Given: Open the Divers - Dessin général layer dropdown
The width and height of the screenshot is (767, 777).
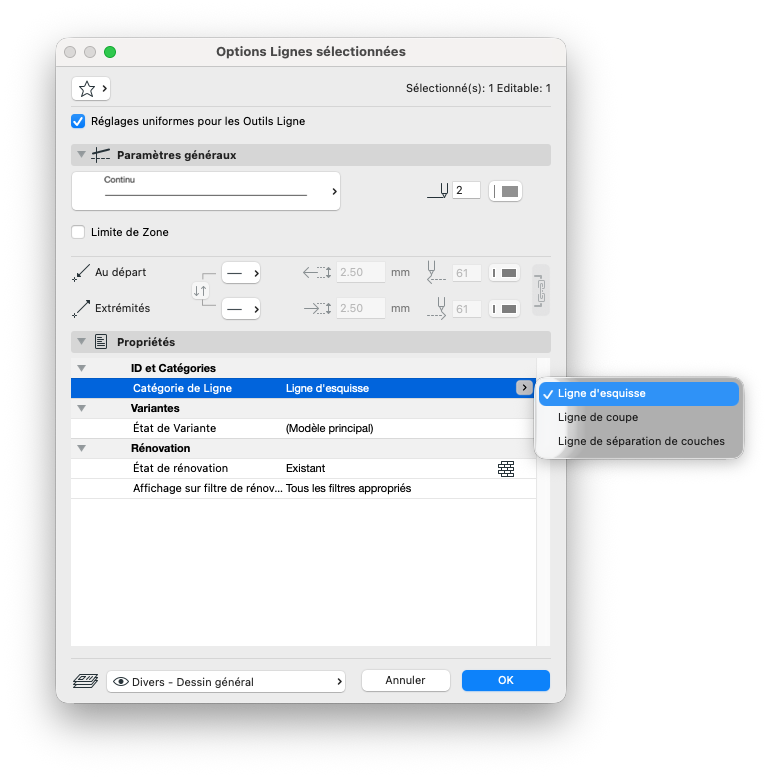Looking at the screenshot, I should tap(226, 682).
